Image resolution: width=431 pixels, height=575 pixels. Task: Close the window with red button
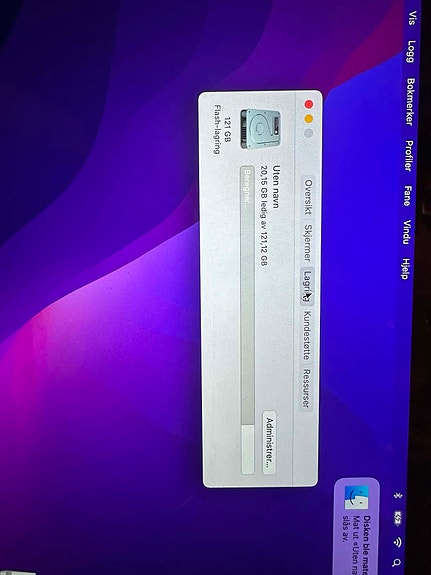[x=309, y=105]
